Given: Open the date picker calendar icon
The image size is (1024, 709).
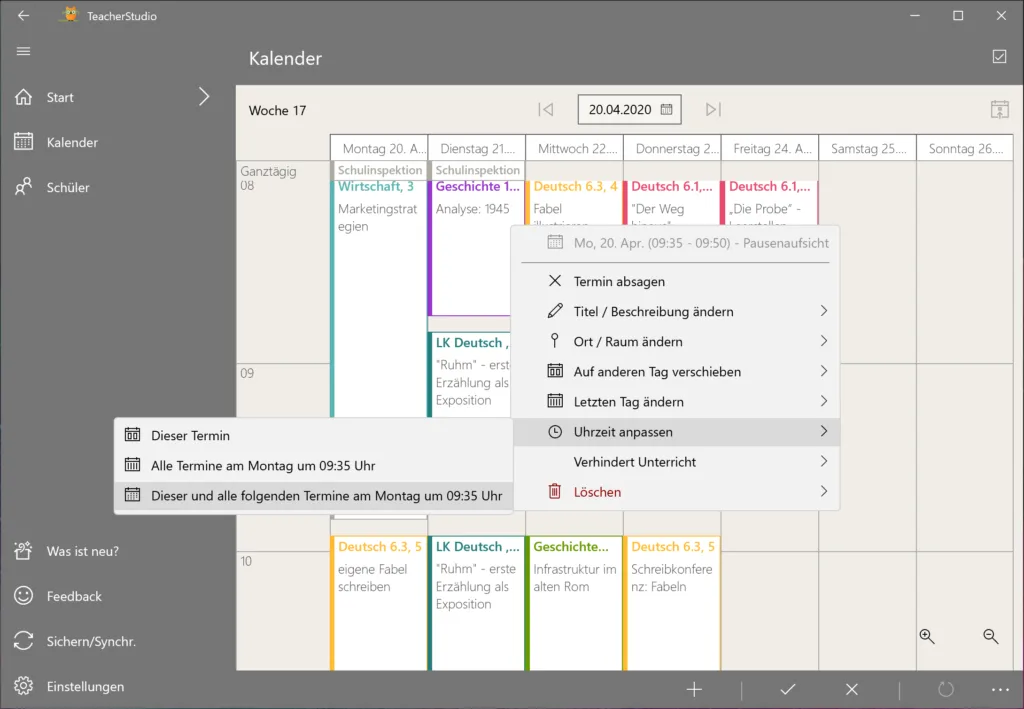Looking at the screenshot, I should point(666,110).
